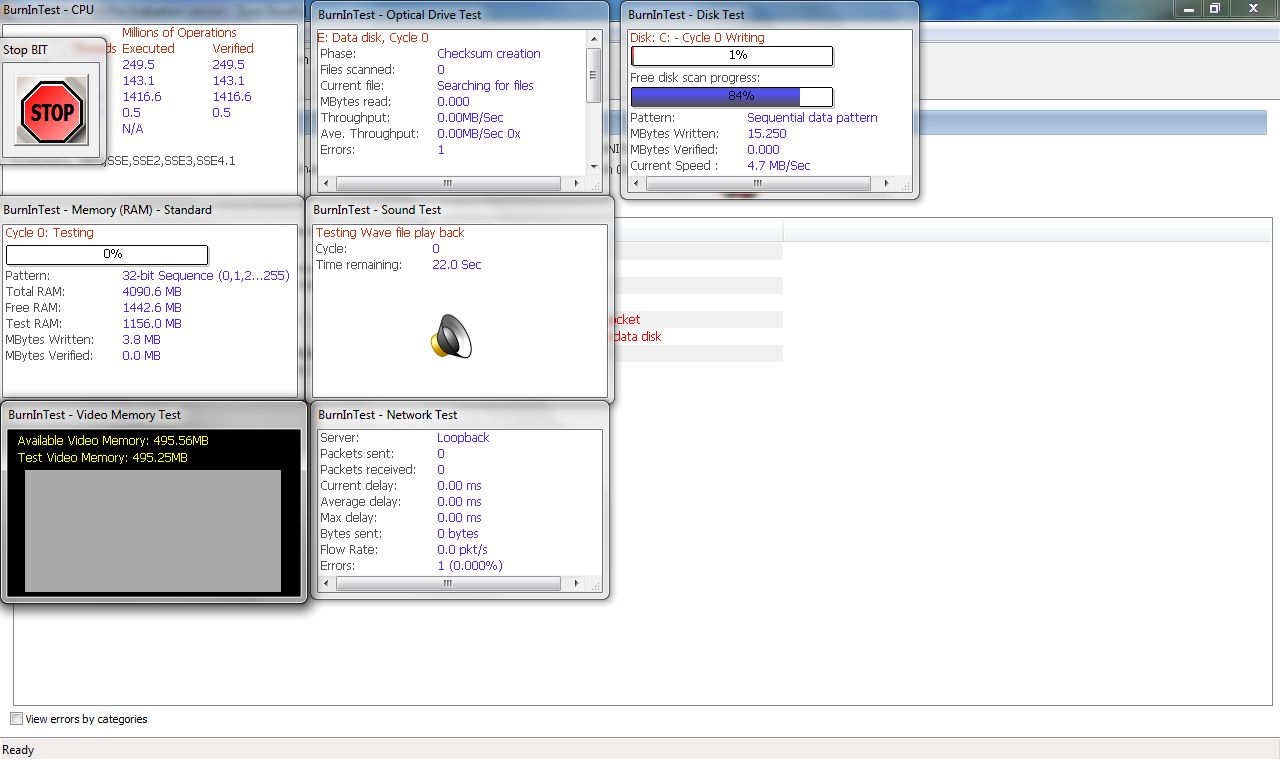The image size is (1280, 760).
Task: Click the Optical Drive Test vertical scrollbar up arrow
Action: (x=593, y=37)
